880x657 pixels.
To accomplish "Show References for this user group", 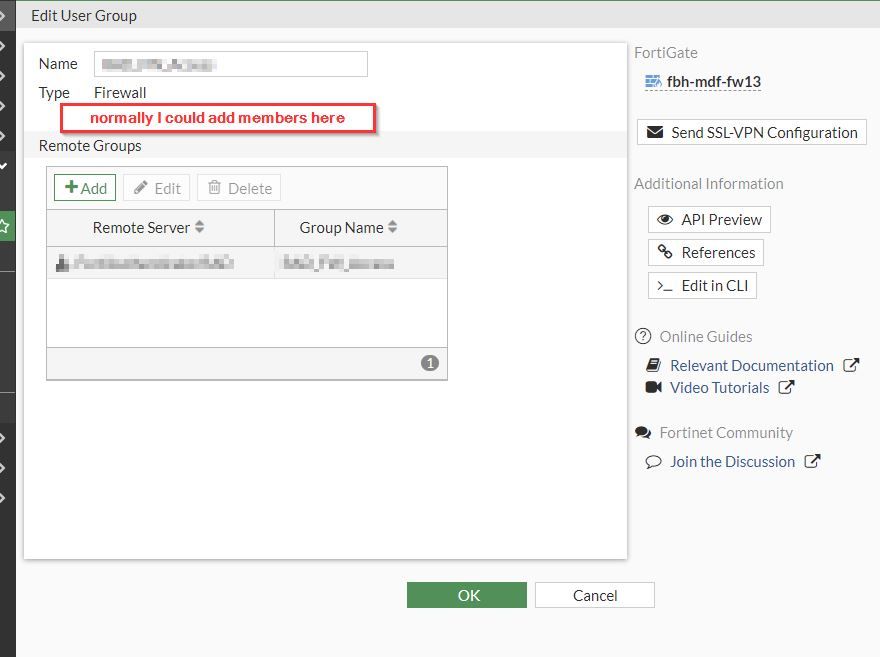I will click(706, 252).
